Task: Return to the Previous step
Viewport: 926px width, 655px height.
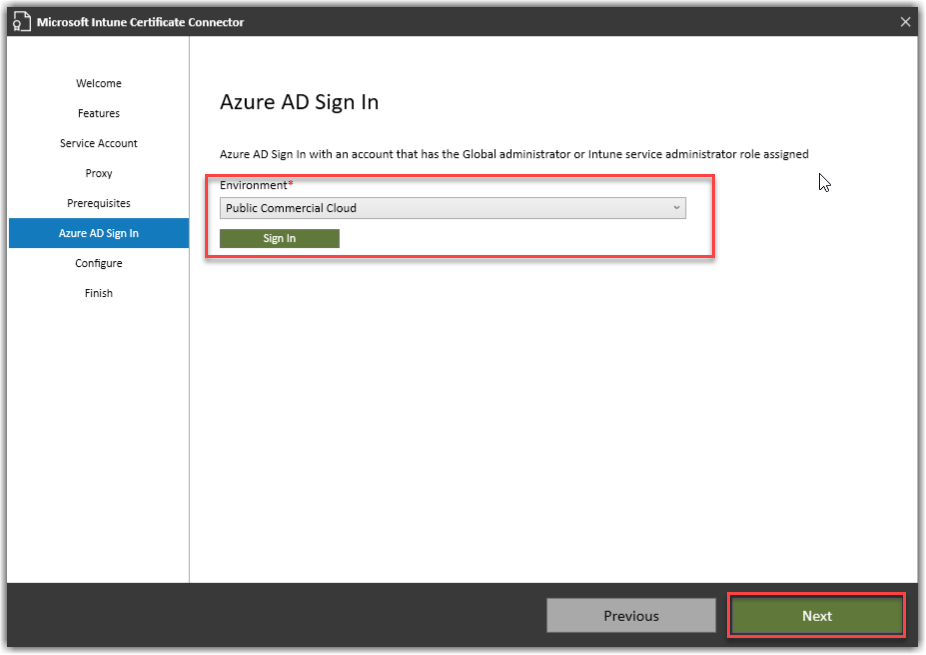Action: click(631, 615)
